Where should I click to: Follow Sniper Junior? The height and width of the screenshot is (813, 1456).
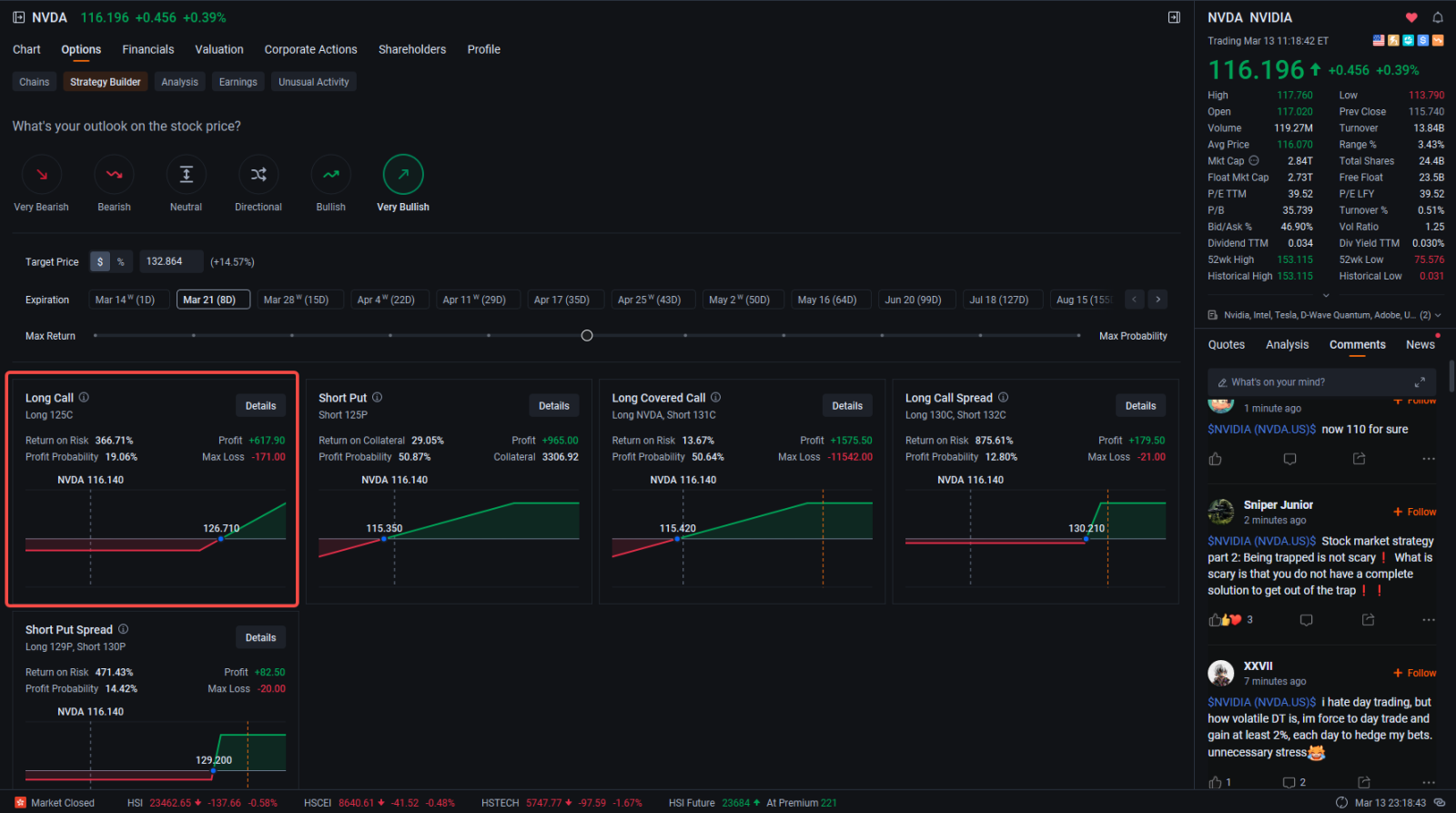click(1415, 513)
